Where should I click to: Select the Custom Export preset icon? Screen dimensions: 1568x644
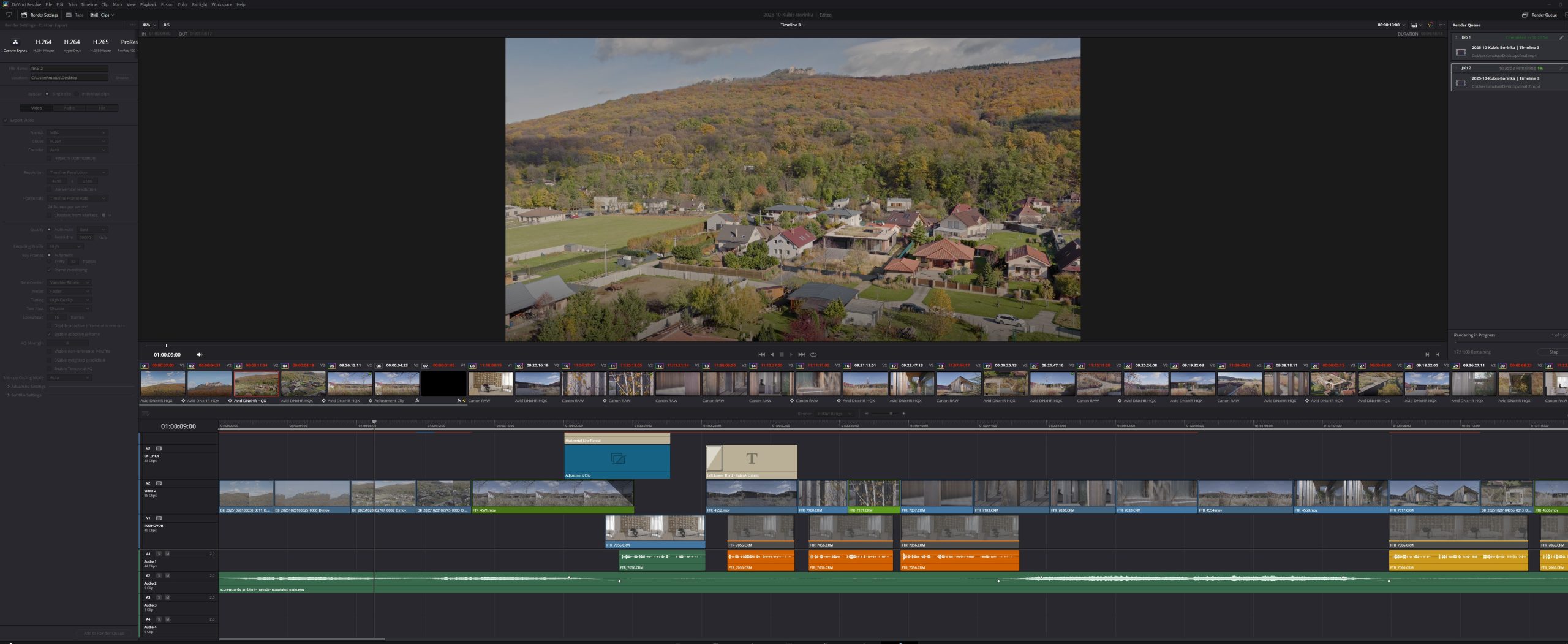(x=15, y=42)
